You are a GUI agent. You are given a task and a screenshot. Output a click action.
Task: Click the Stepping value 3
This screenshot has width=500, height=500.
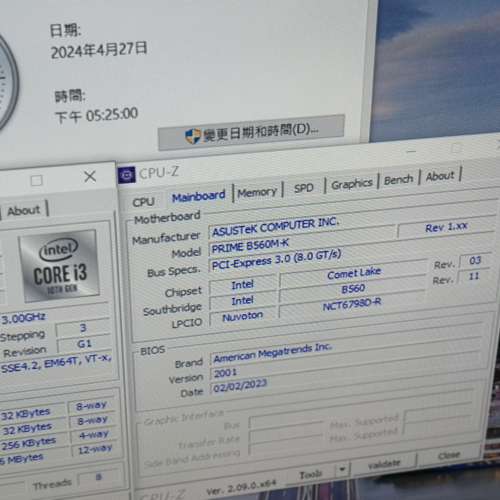[83, 328]
